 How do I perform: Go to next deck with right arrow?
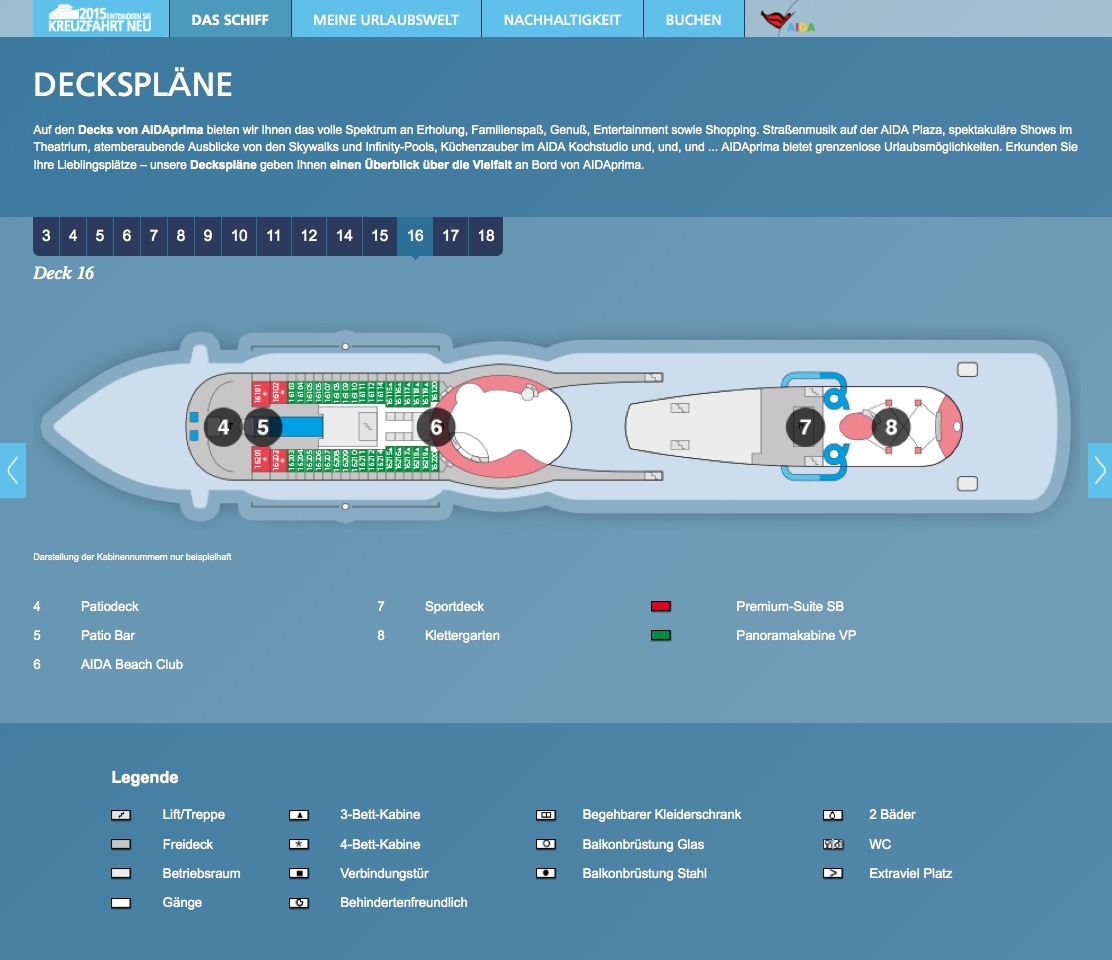[x=1099, y=470]
